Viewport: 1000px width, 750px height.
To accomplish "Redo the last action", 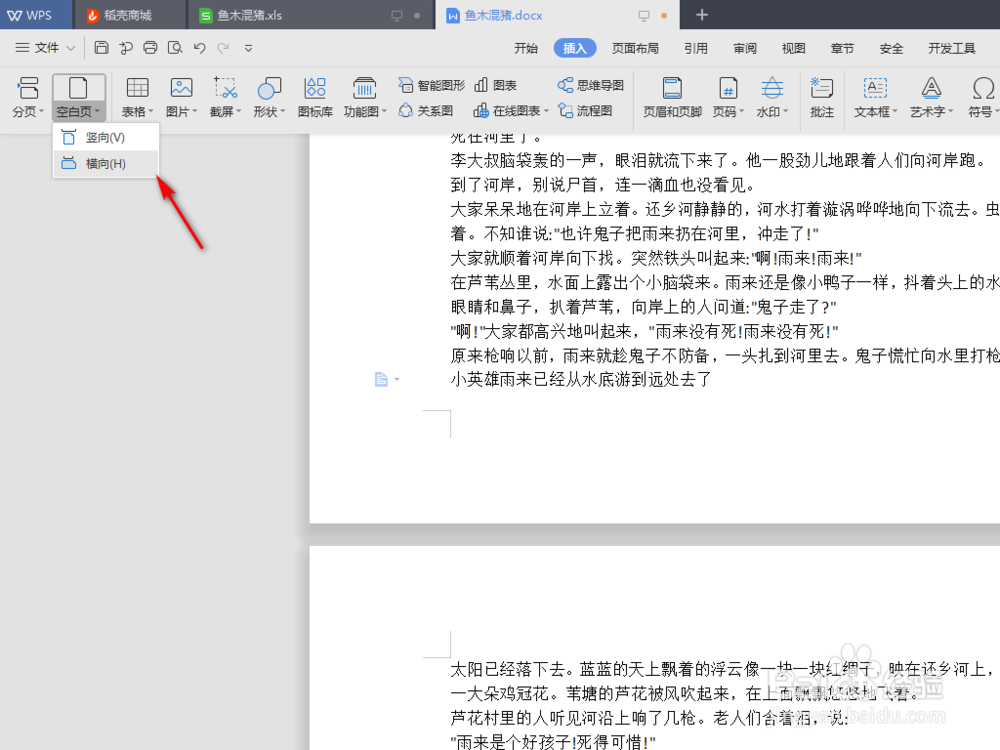I will 223,48.
